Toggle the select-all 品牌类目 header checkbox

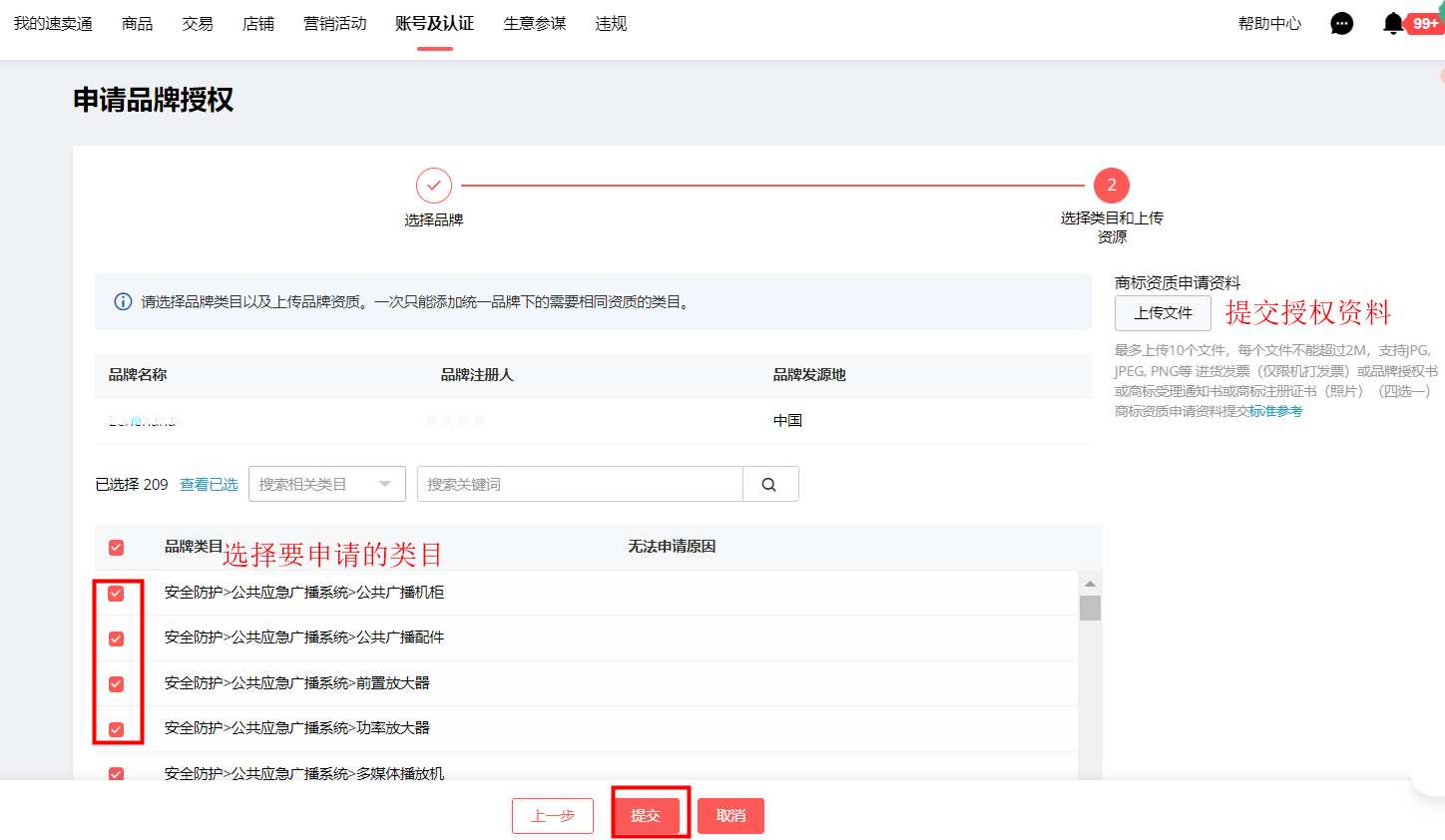pyautogui.click(x=117, y=548)
